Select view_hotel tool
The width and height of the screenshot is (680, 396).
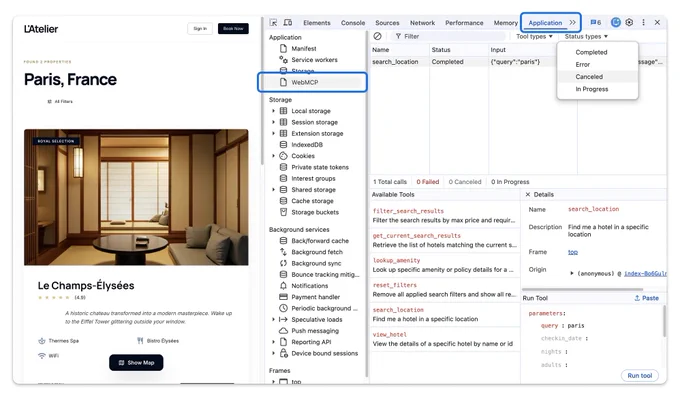[x=444, y=339]
